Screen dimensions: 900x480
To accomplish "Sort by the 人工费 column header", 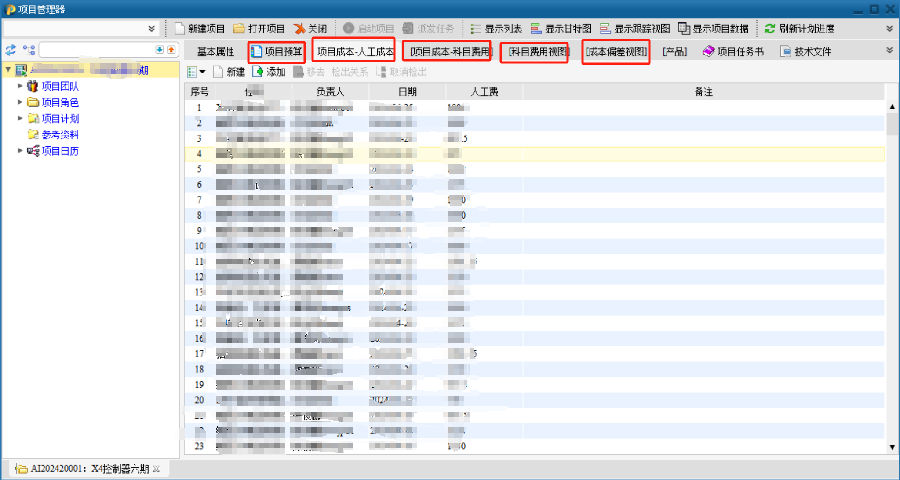I will coord(484,92).
